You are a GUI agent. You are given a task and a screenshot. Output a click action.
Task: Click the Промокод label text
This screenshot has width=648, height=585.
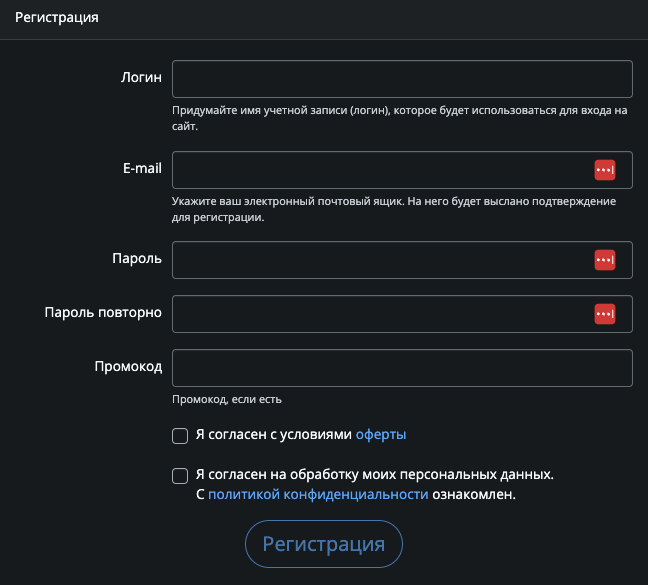(128, 367)
